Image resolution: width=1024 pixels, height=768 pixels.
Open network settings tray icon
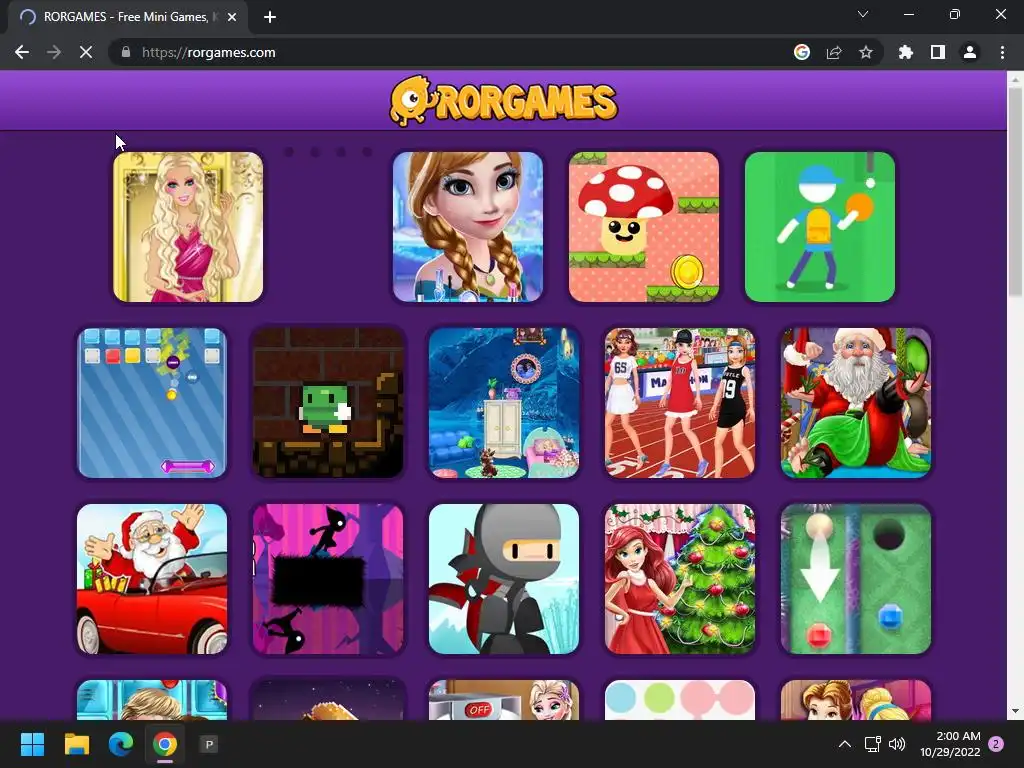click(872, 744)
